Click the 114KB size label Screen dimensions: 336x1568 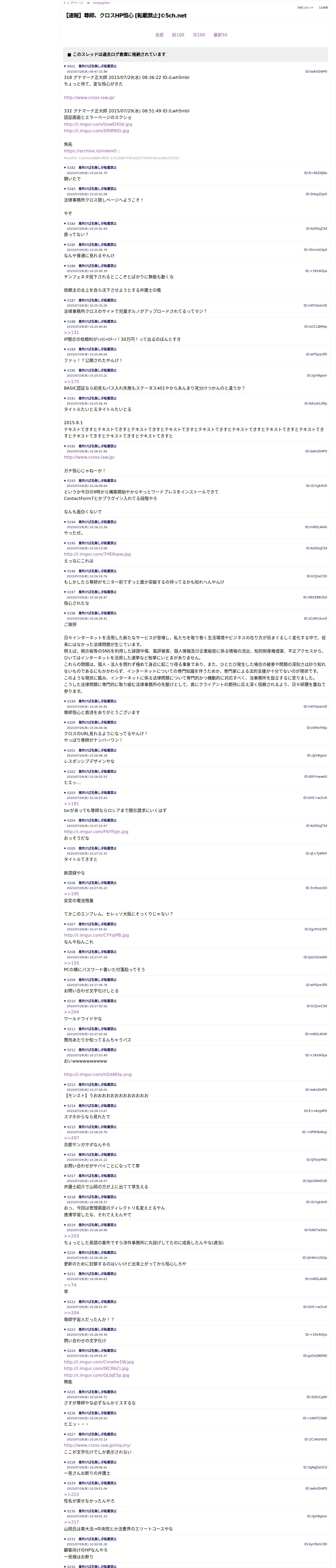pos(323,8)
